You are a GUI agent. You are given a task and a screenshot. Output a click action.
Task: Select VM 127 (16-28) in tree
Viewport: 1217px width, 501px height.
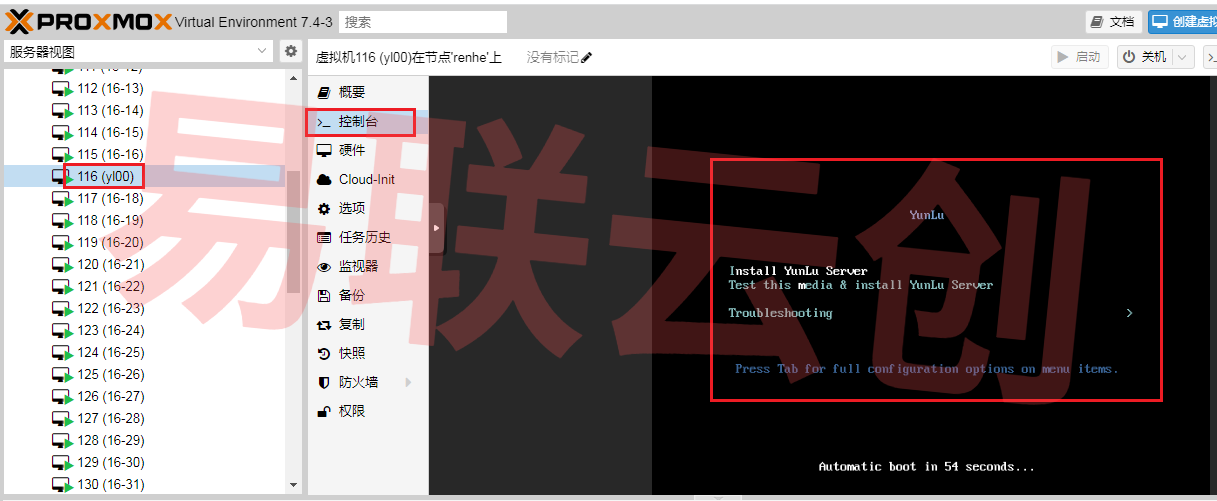110,418
